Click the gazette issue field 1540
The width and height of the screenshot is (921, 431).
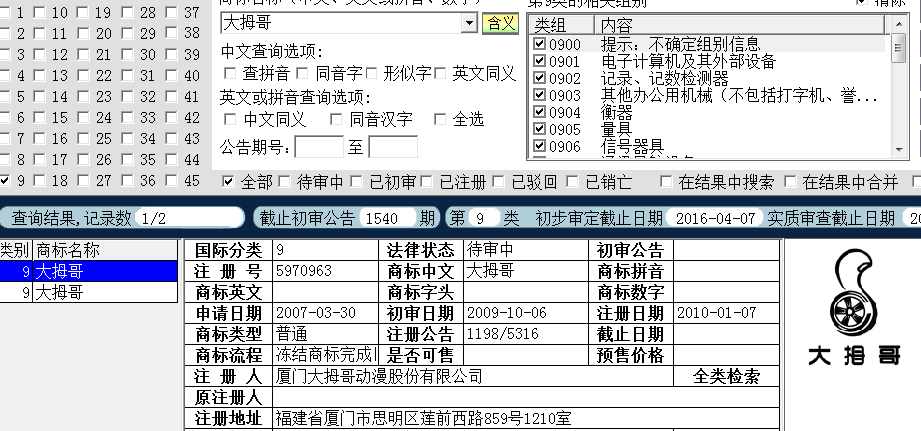(x=388, y=219)
